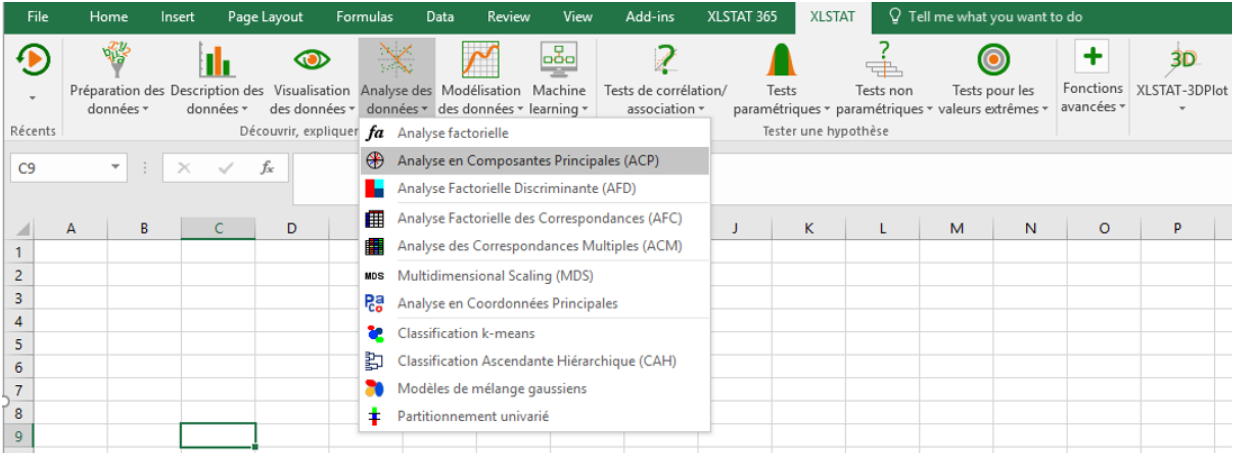The image size is (1236, 453).
Task: Click the Machine learning icon
Action: 558,60
